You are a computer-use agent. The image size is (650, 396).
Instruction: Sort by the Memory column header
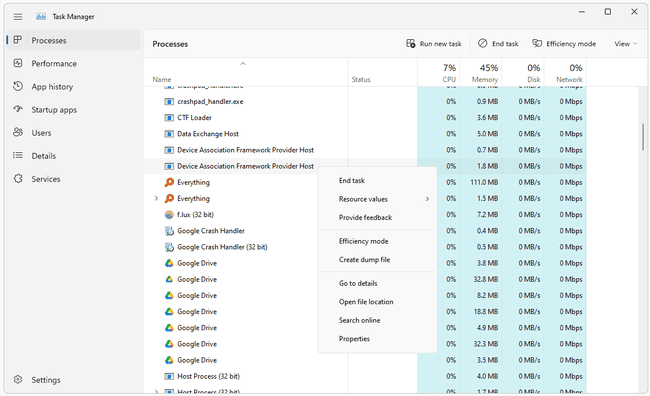481,73
